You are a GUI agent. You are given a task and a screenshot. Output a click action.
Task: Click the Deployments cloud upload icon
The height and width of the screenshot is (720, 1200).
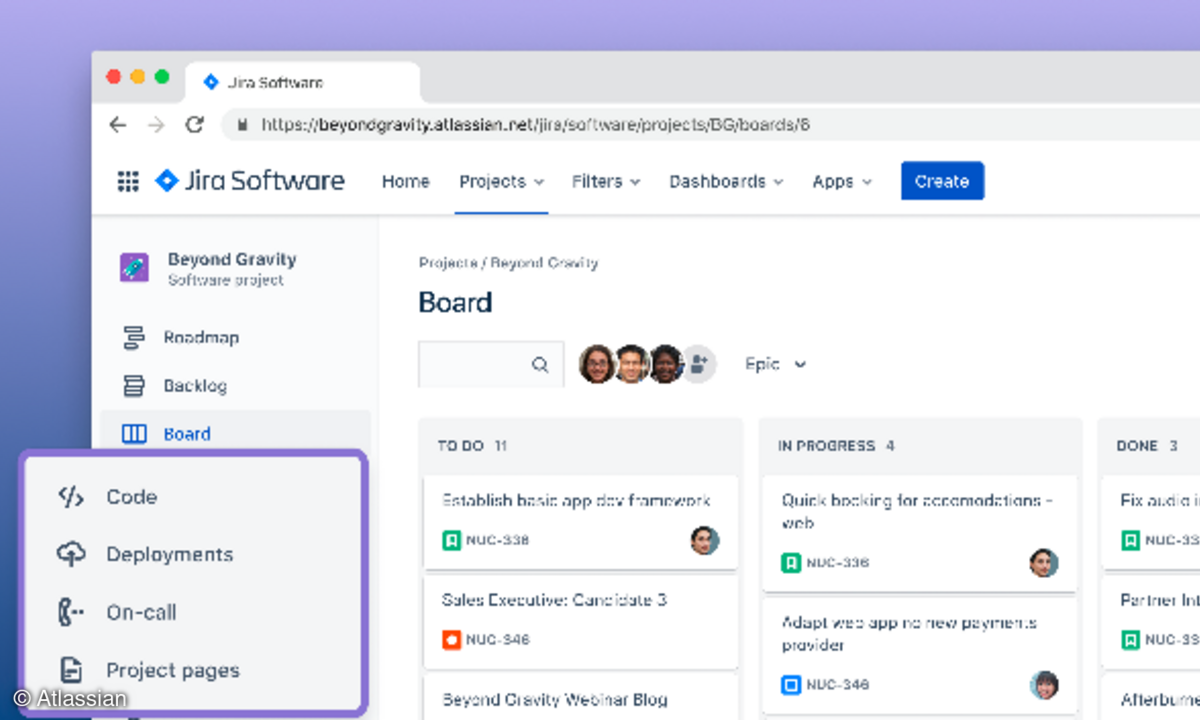coord(70,554)
